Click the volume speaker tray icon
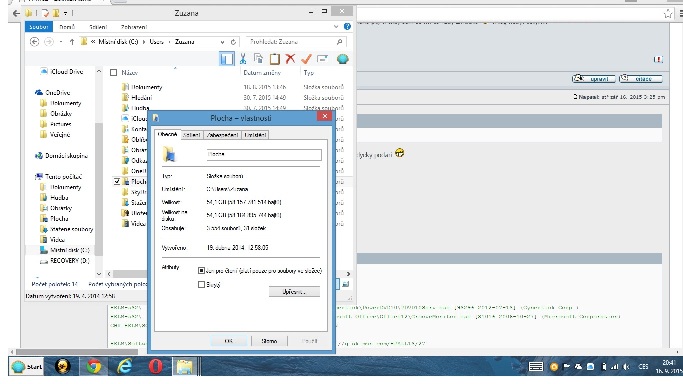This screenshot has width=683, height=384. (626, 367)
